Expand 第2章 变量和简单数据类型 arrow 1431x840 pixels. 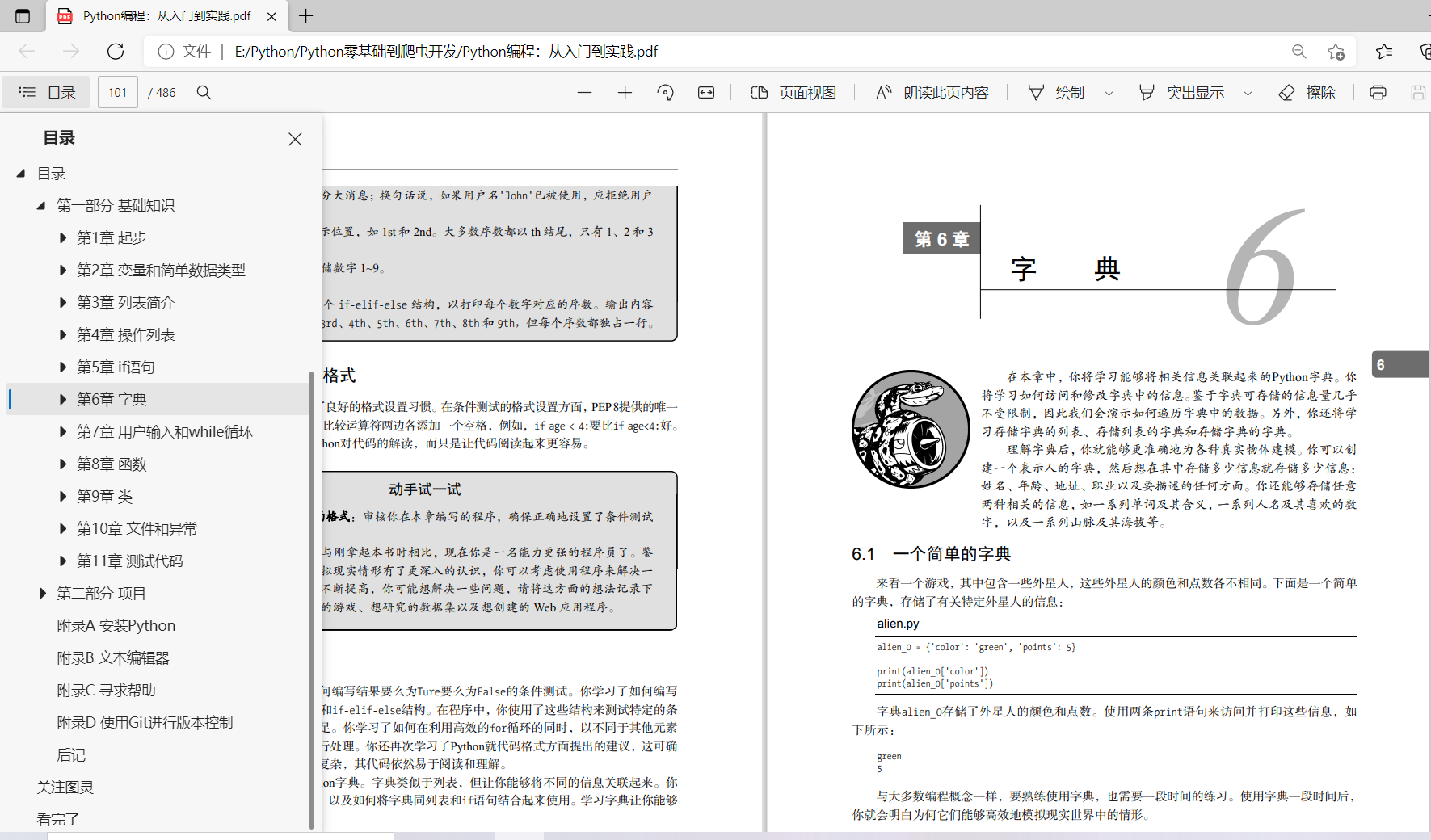[62, 270]
